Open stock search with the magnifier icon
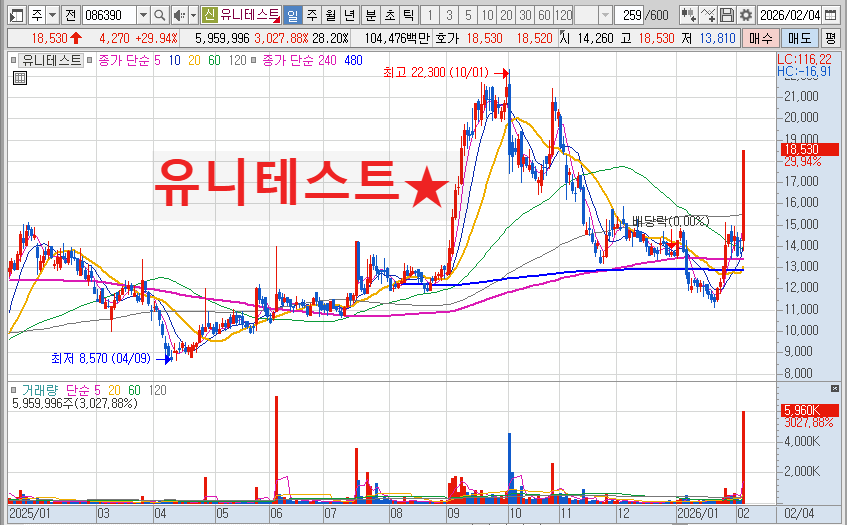Screen dimensions: 847x525 [x=159, y=15]
